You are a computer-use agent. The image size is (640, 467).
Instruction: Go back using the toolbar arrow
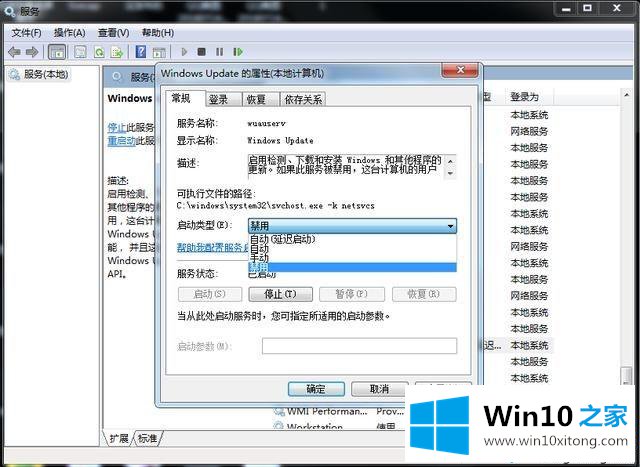click(x=14, y=52)
